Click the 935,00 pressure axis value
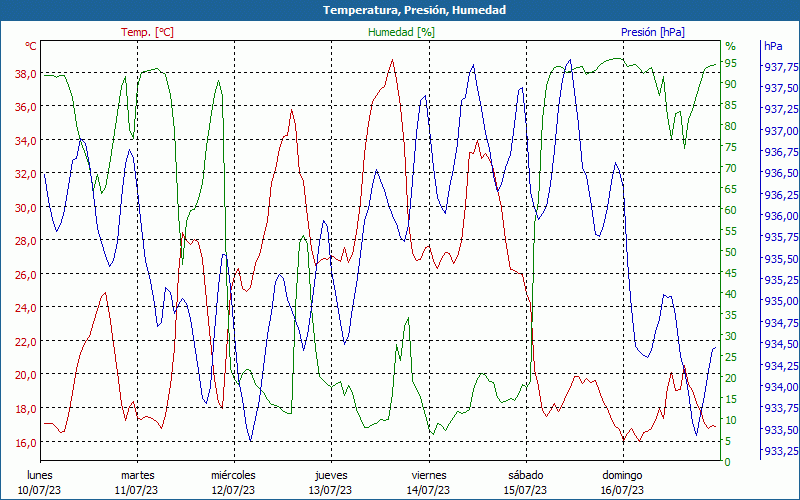 (781, 301)
